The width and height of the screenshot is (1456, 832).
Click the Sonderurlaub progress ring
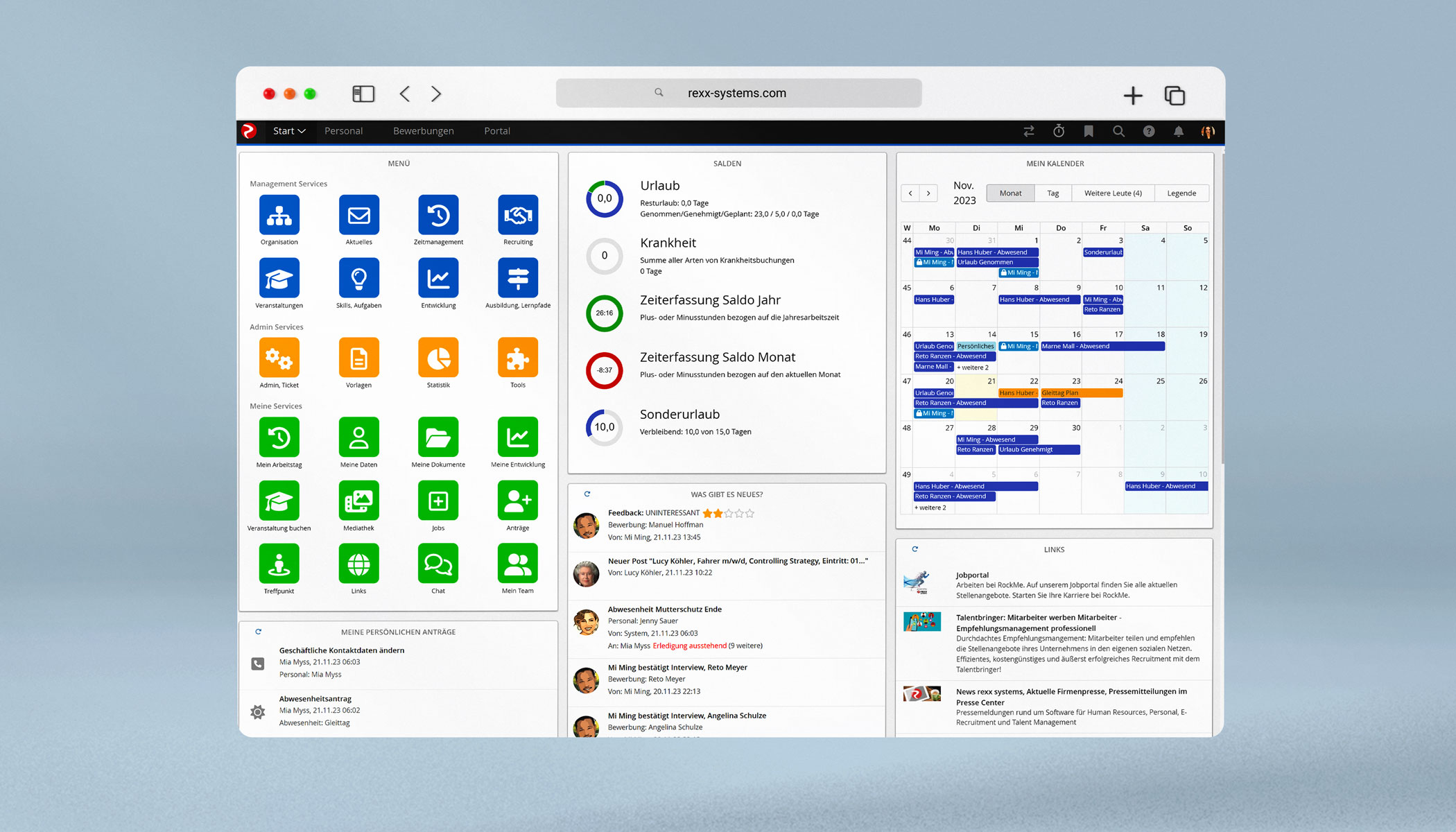click(604, 427)
